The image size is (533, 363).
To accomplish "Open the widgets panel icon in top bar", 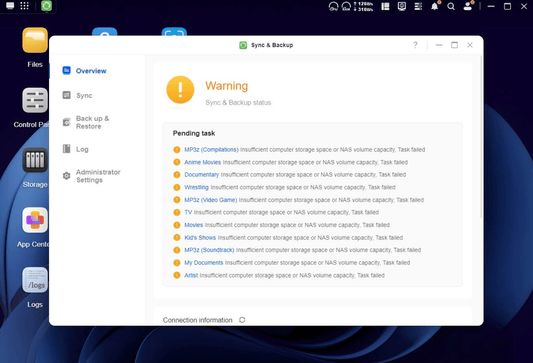I will 385,6.
